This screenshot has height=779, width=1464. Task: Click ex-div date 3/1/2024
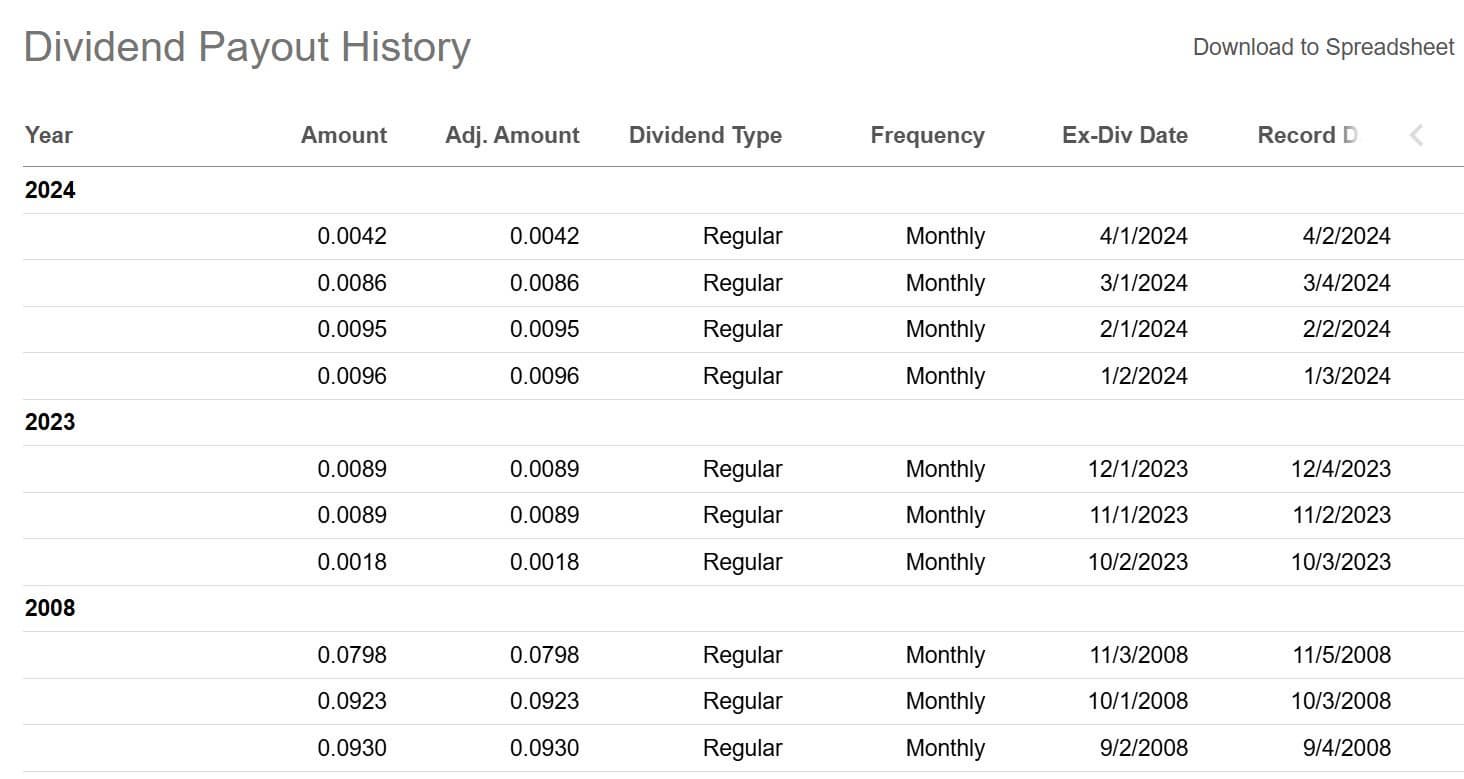(x=1144, y=283)
